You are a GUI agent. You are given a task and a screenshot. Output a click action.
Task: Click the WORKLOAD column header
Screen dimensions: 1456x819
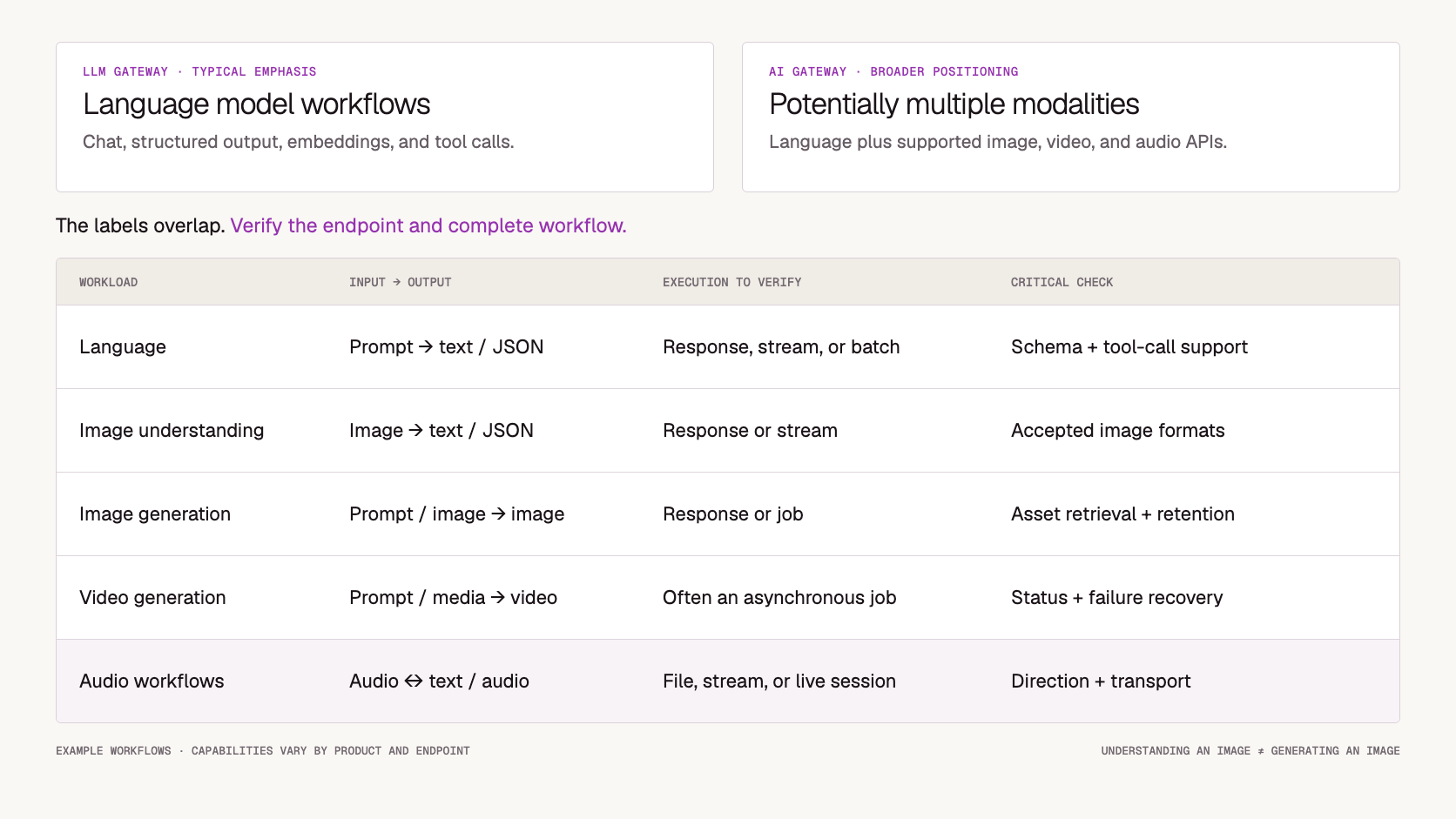(x=108, y=282)
